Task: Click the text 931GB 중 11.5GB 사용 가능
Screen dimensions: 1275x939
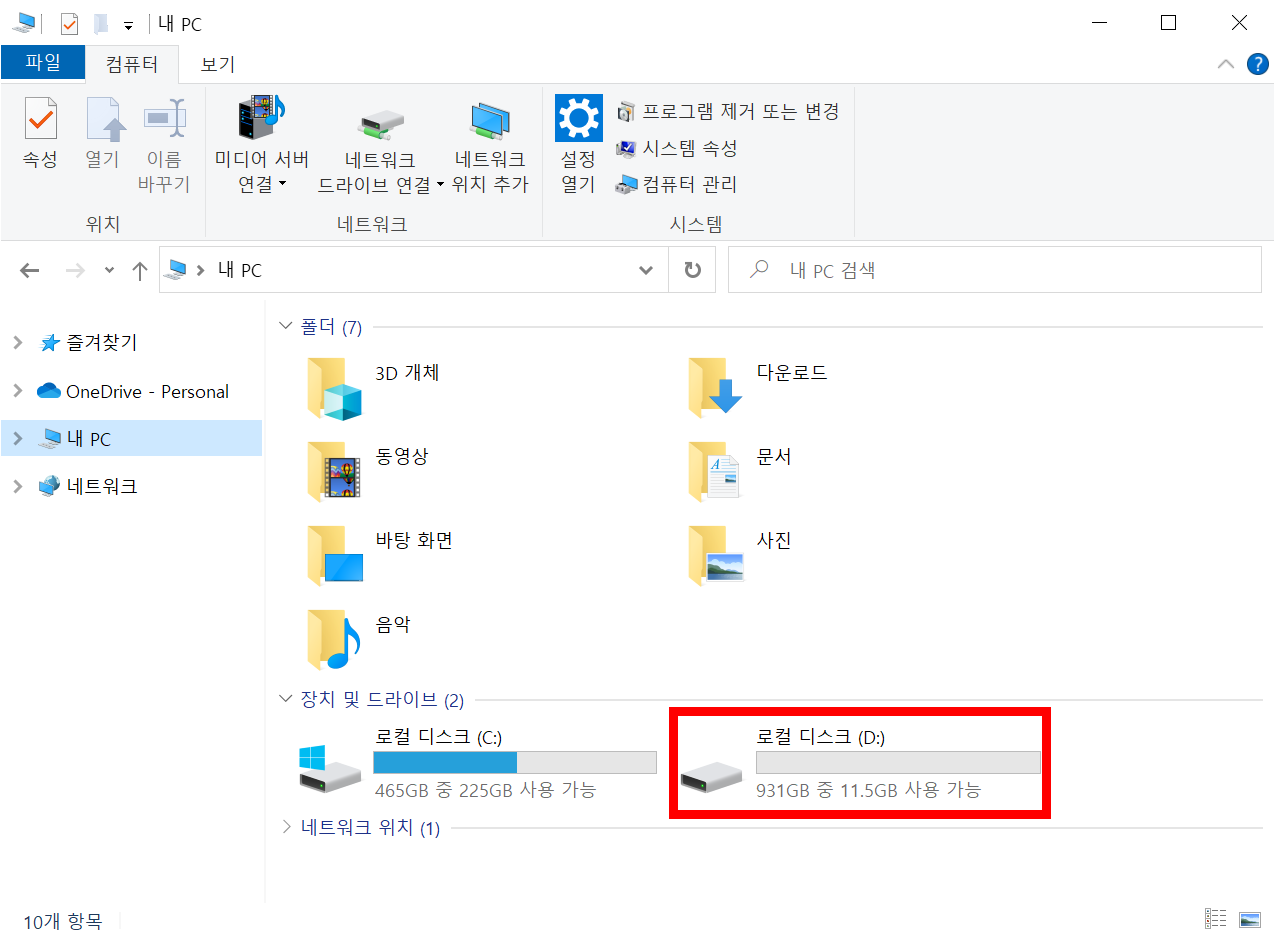Action: pyautogui.click(x=869, y=790)
